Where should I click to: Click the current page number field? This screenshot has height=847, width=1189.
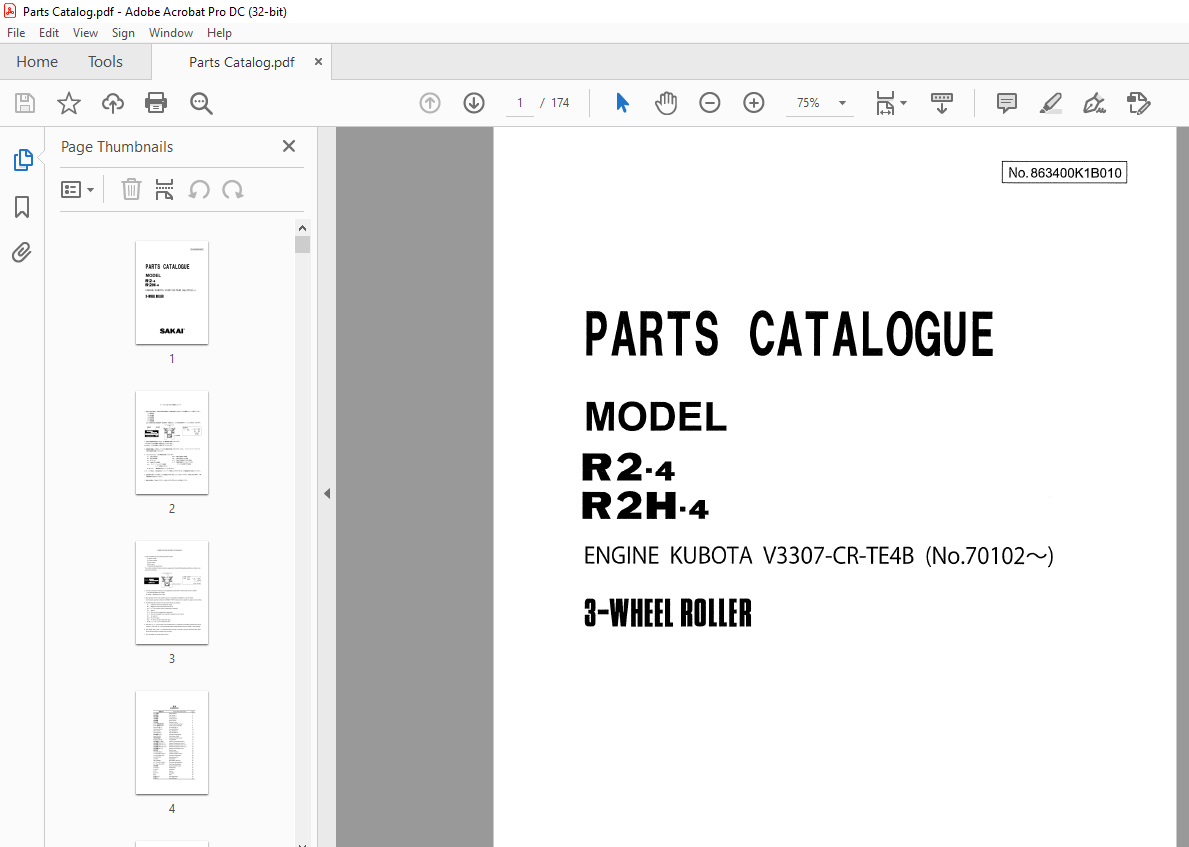(519, 103)
